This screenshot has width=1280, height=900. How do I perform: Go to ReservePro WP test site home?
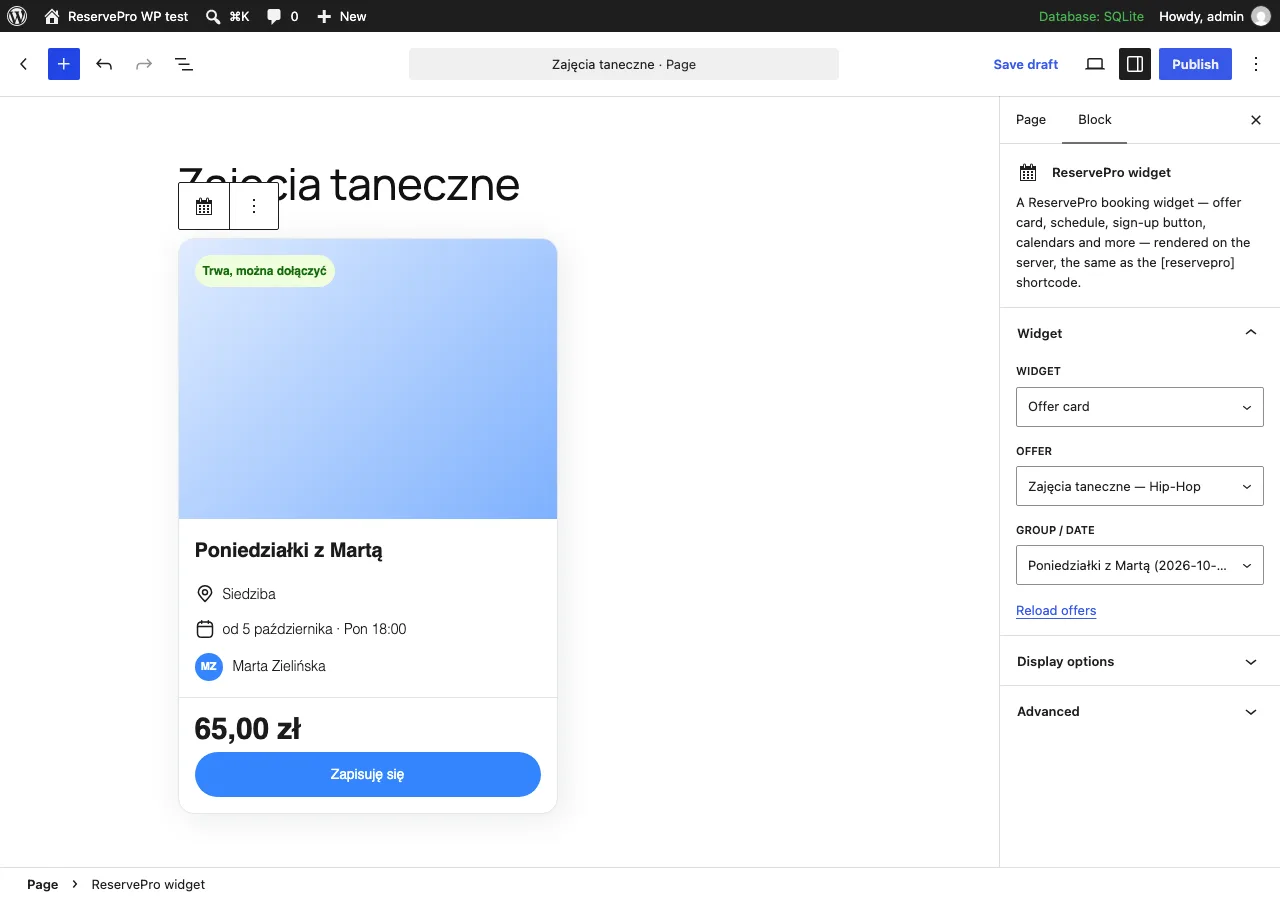point(116,16)
